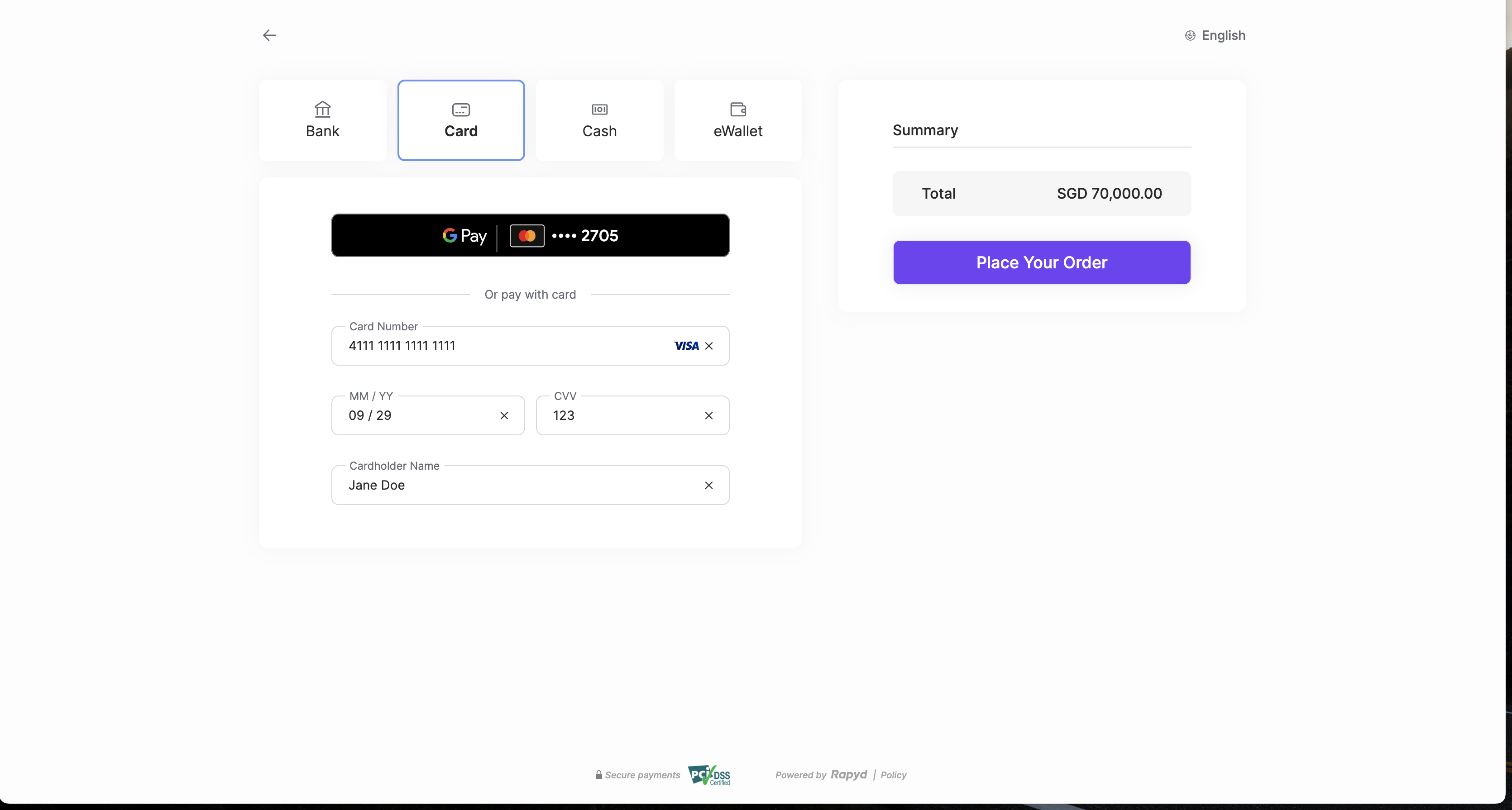This screenshot has height=810, width=1512.
Task: Focus the Card Number input field
Action: point(499,346)
